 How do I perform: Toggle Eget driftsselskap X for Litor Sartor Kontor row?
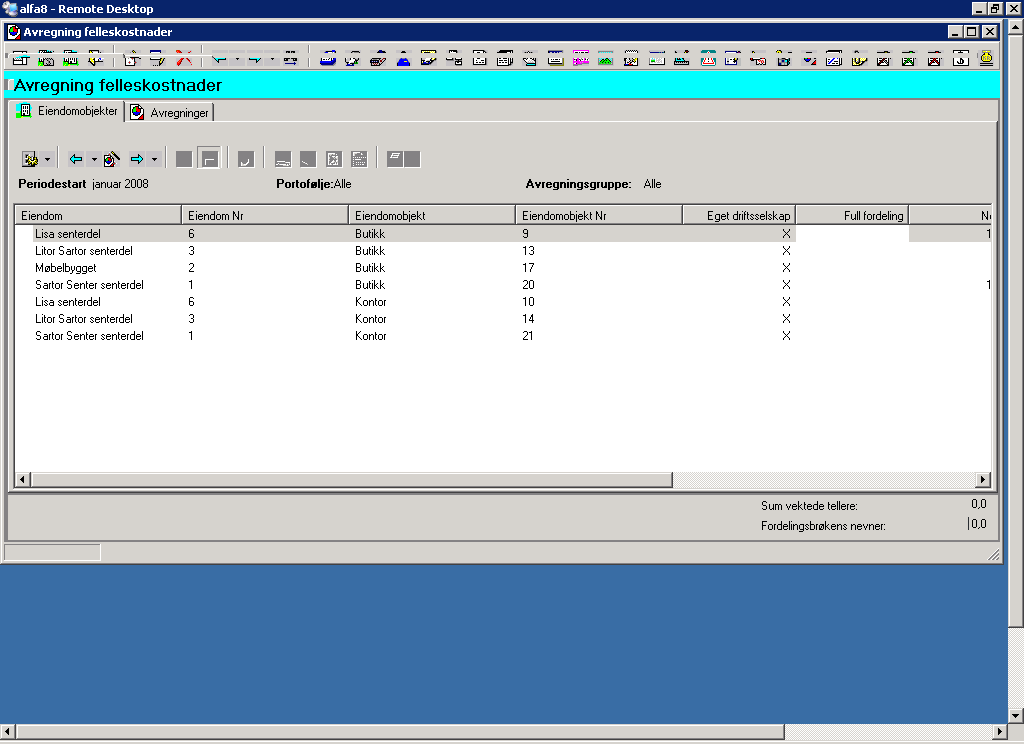(786, 319)
